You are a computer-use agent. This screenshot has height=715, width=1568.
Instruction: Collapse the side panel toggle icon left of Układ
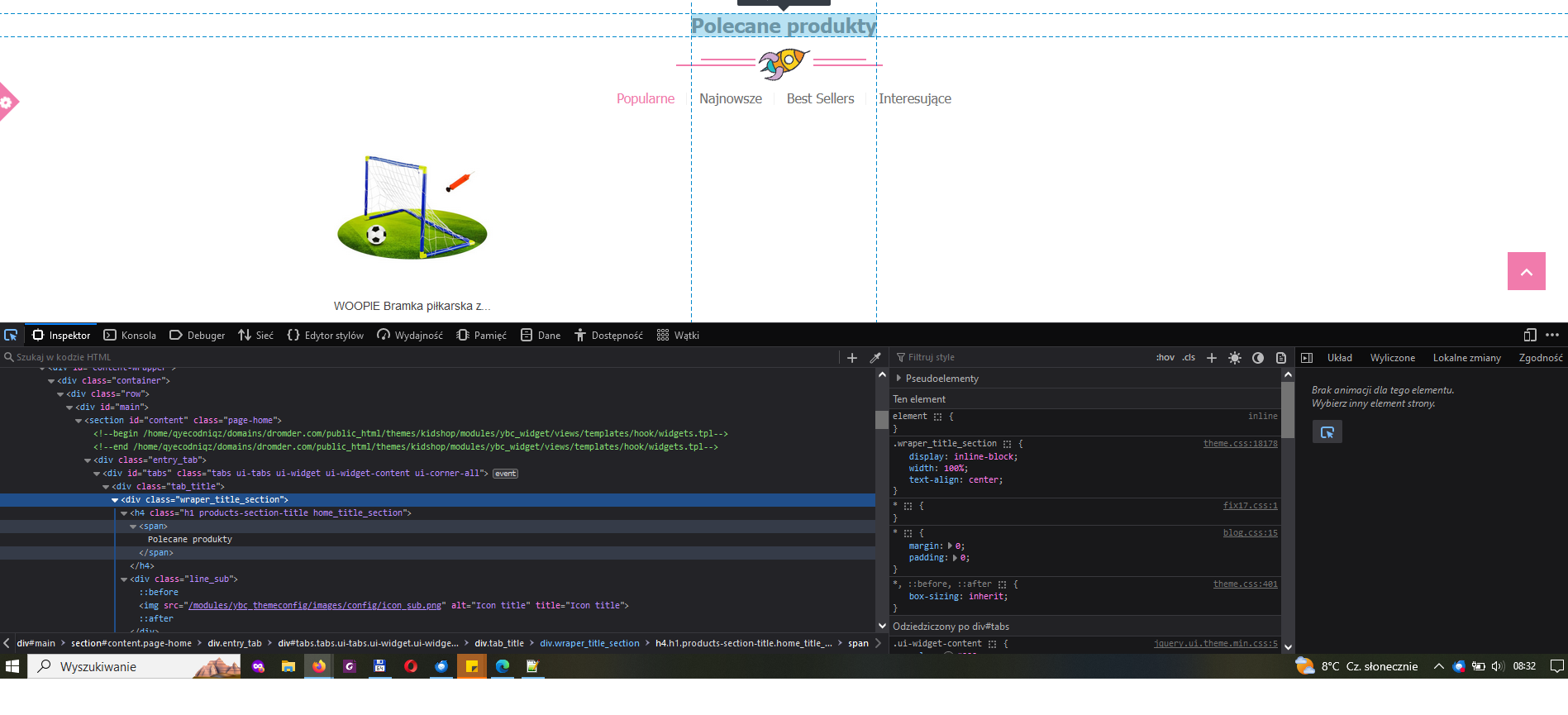pos(1307,358)
